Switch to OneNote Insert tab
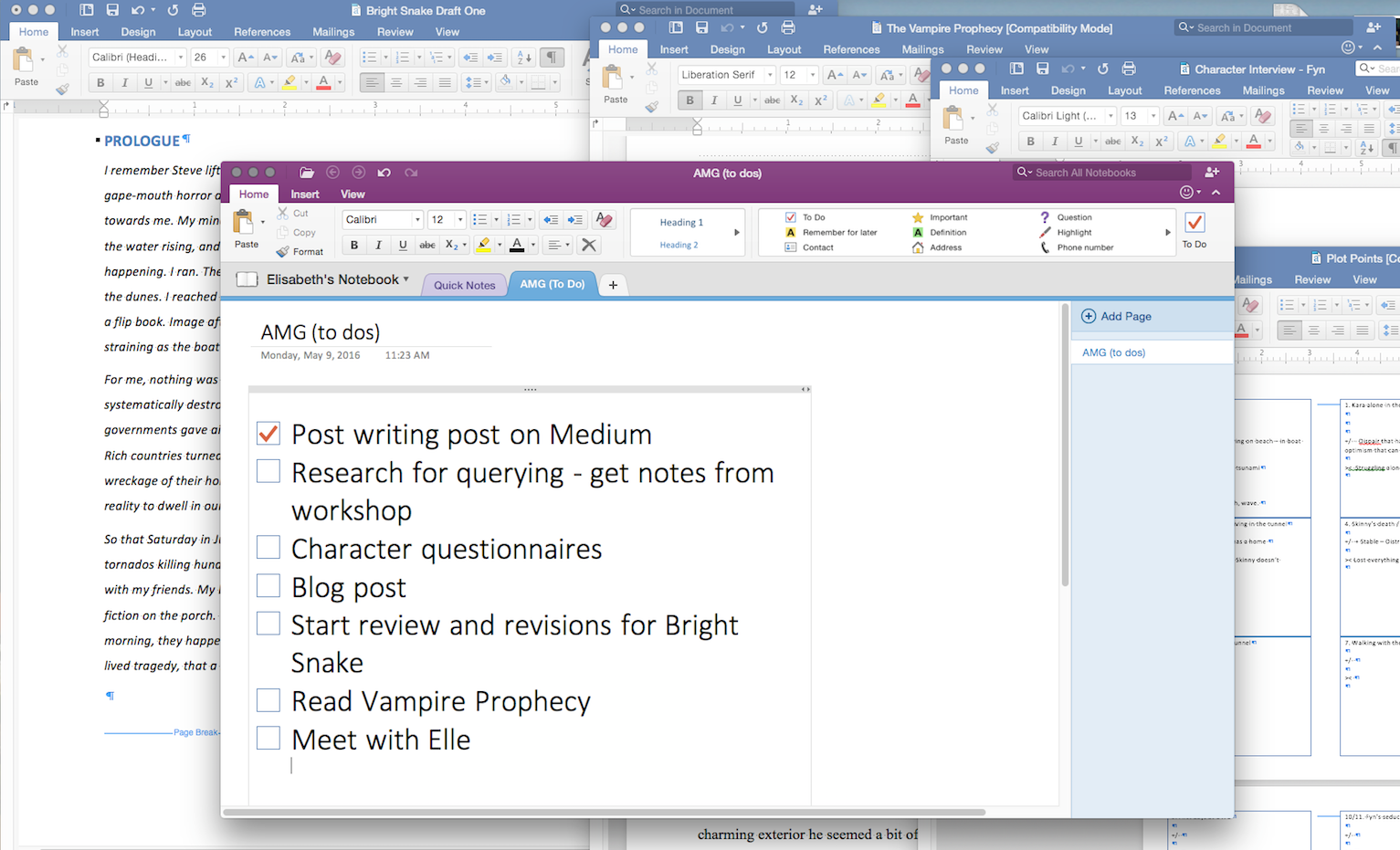 [305, 194]
